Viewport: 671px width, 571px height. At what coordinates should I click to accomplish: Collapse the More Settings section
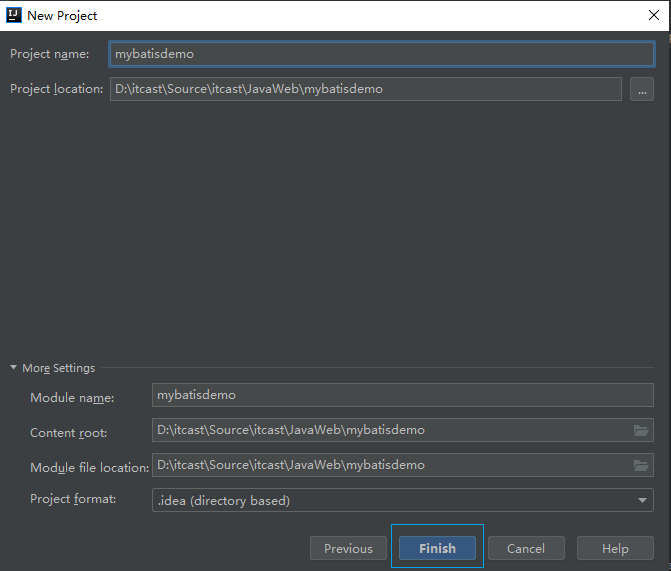point(14,368)
